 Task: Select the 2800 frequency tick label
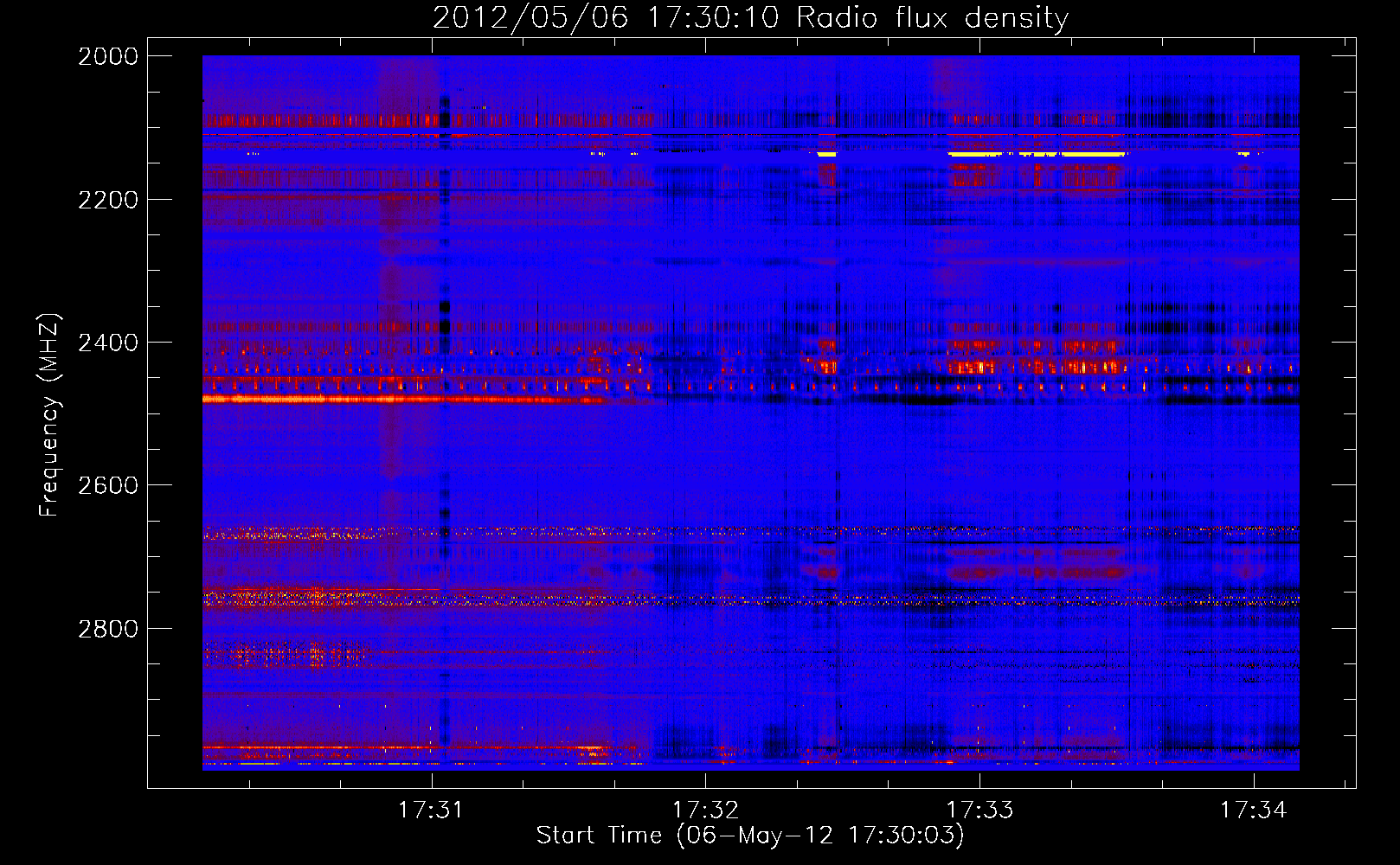(x=108, y=629)
